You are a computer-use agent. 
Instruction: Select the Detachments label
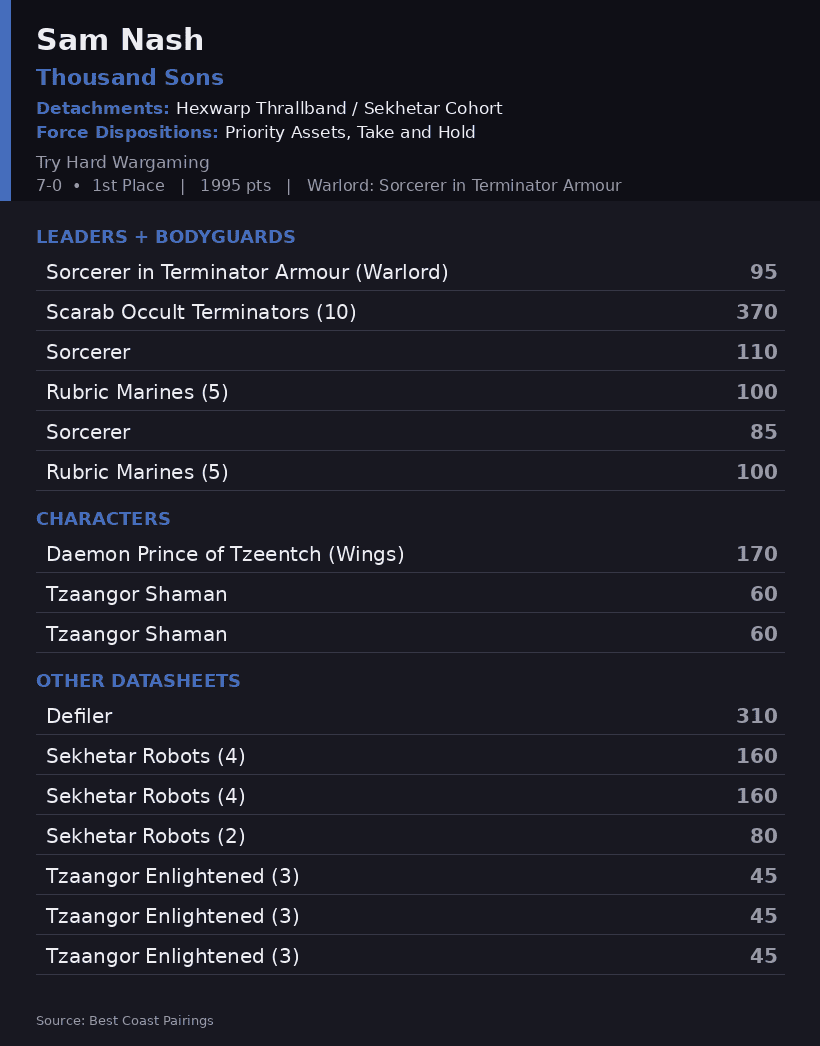[x=103, y=108]
